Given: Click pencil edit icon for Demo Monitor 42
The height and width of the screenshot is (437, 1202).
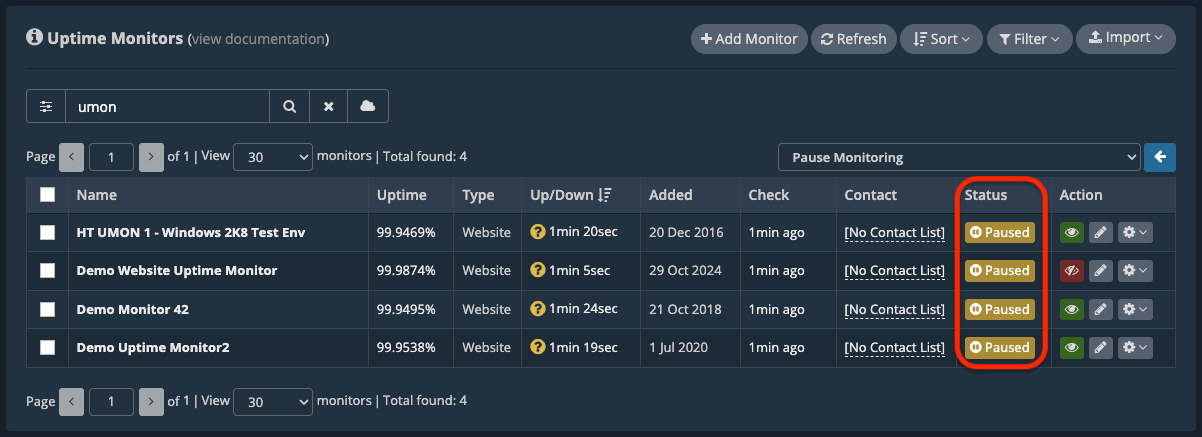Looking at the screenshot, I should click(x=1100, y=310).
